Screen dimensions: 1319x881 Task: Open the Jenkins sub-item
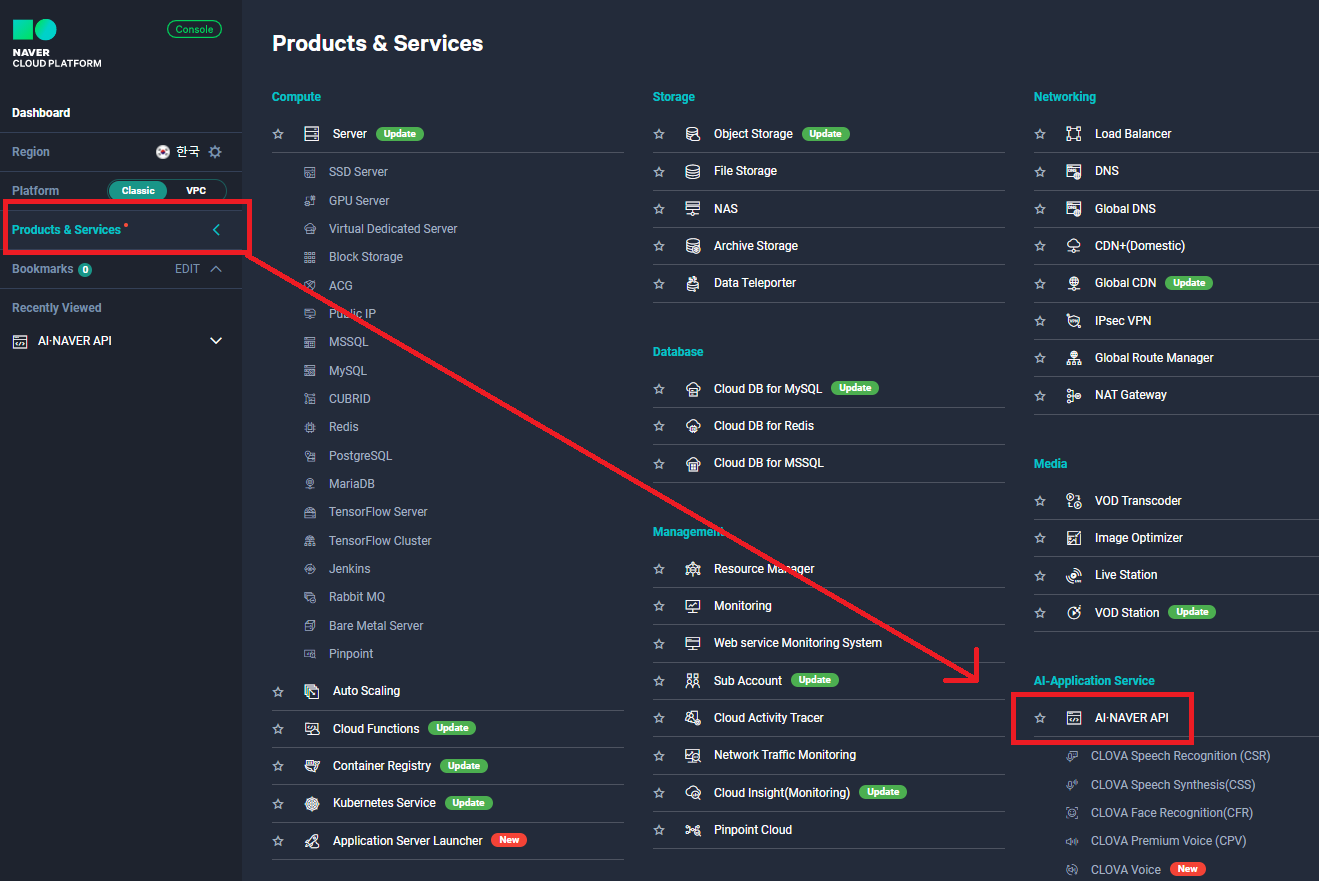tap(350, 569)
